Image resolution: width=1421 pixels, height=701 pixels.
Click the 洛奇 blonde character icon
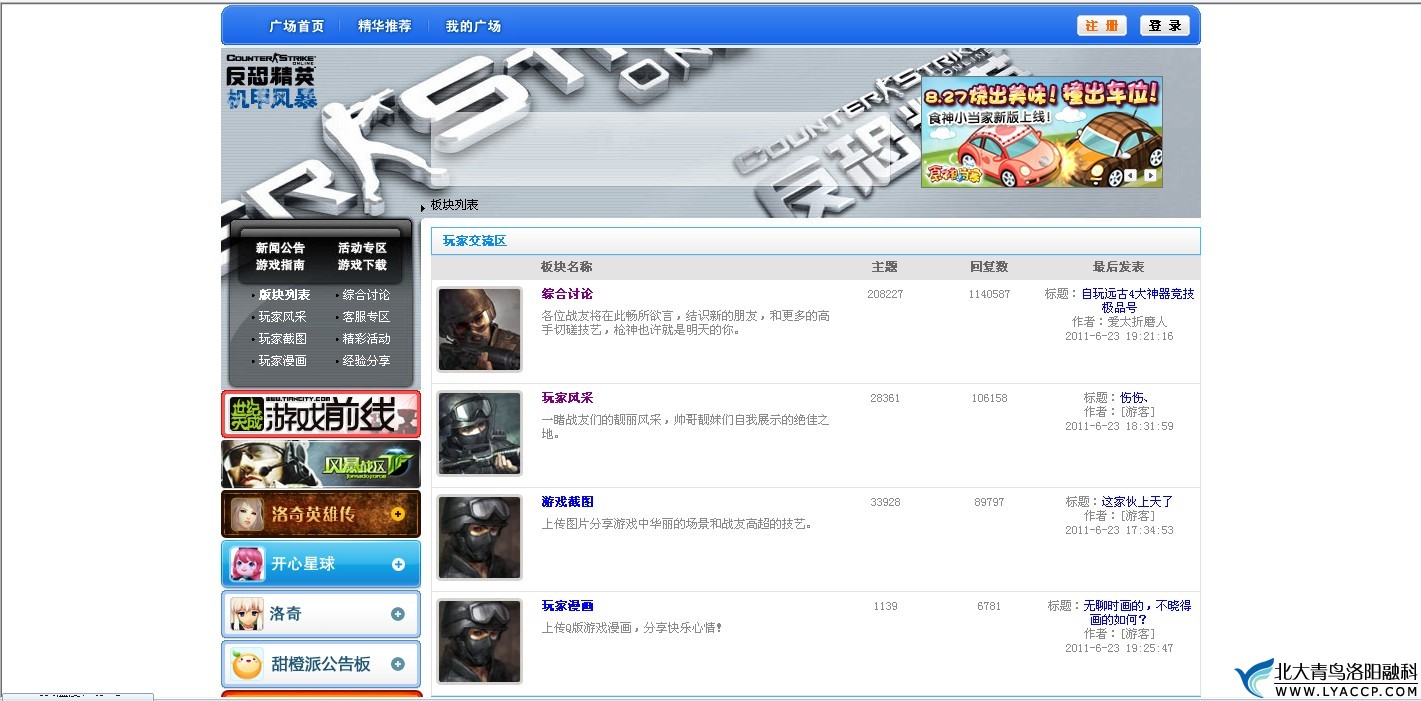(247, 614)
